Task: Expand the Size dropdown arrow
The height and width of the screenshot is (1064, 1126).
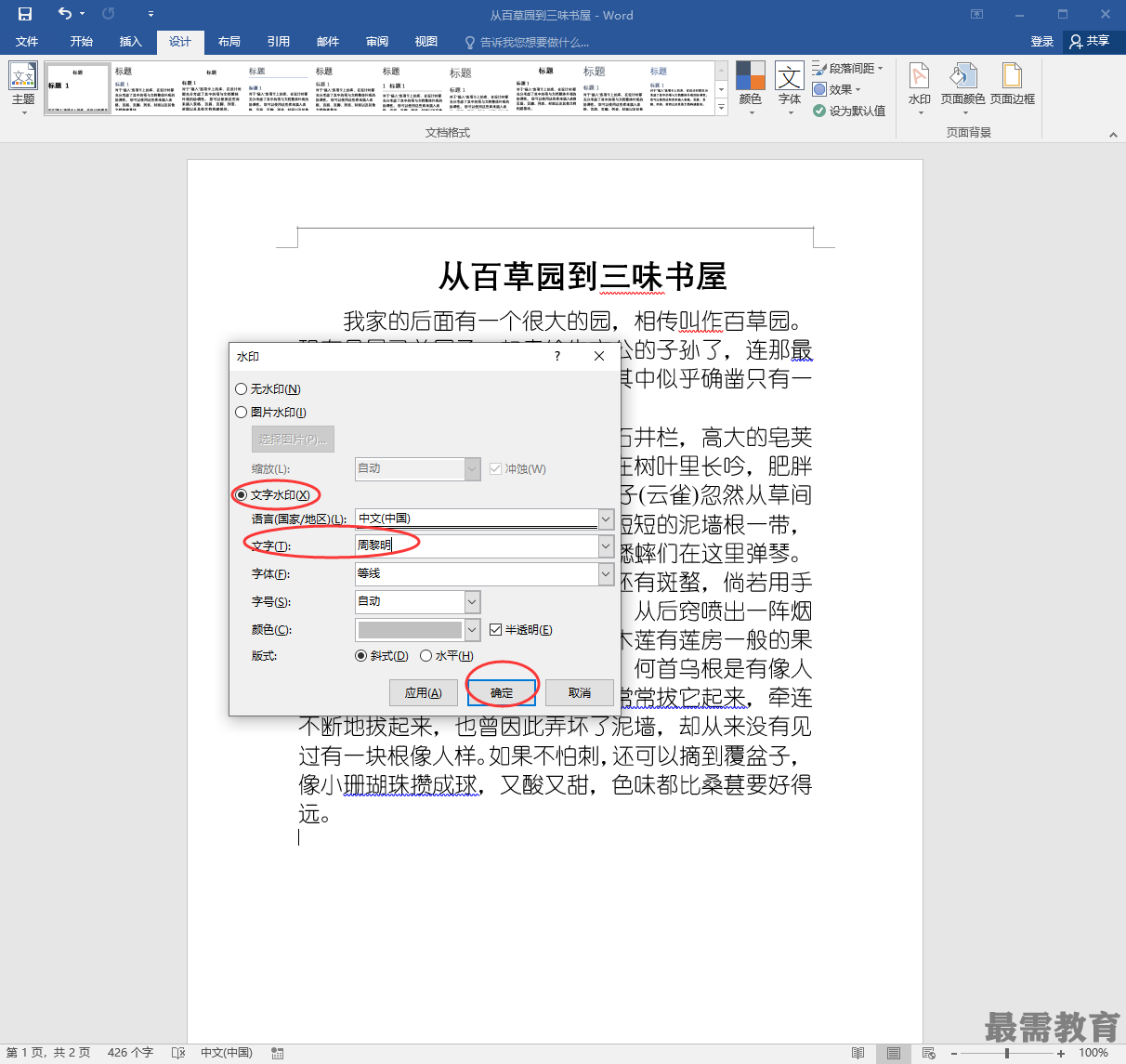Action: [472, 601]
